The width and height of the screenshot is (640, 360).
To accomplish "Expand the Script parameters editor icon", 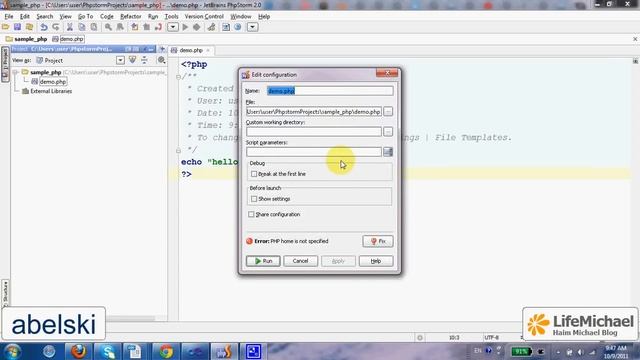I will [x=388, y=152].
